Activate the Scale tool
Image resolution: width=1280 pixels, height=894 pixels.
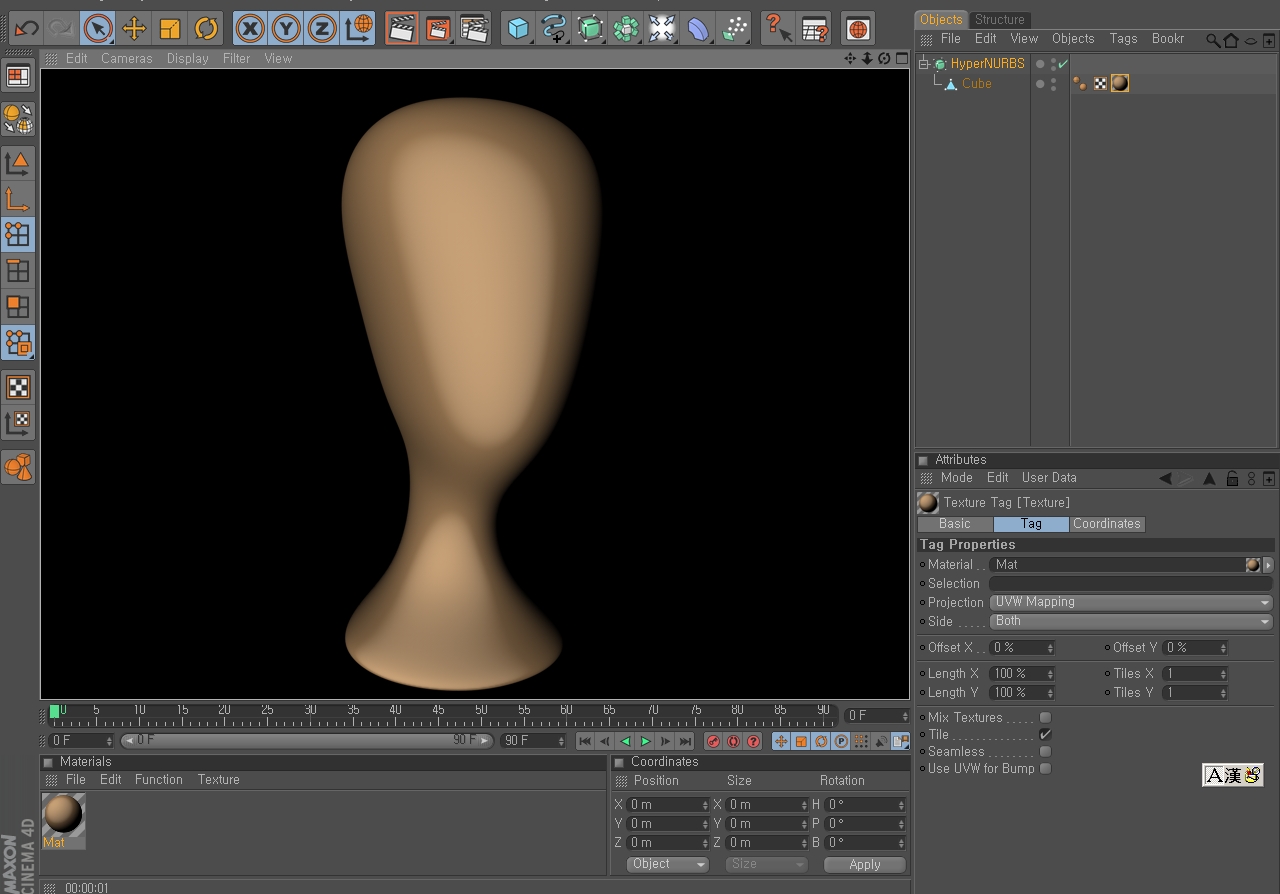click(x=170, y=28)
